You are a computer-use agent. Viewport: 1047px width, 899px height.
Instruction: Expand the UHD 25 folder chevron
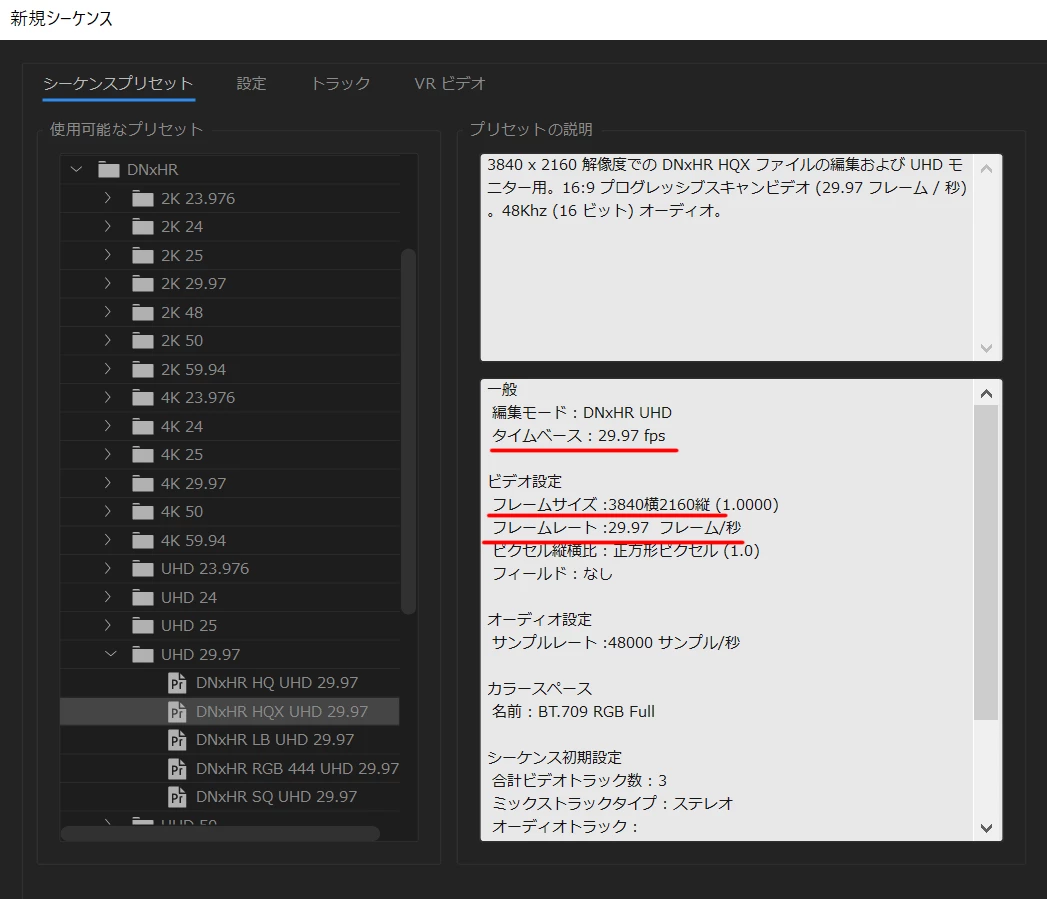click(108, 626)
